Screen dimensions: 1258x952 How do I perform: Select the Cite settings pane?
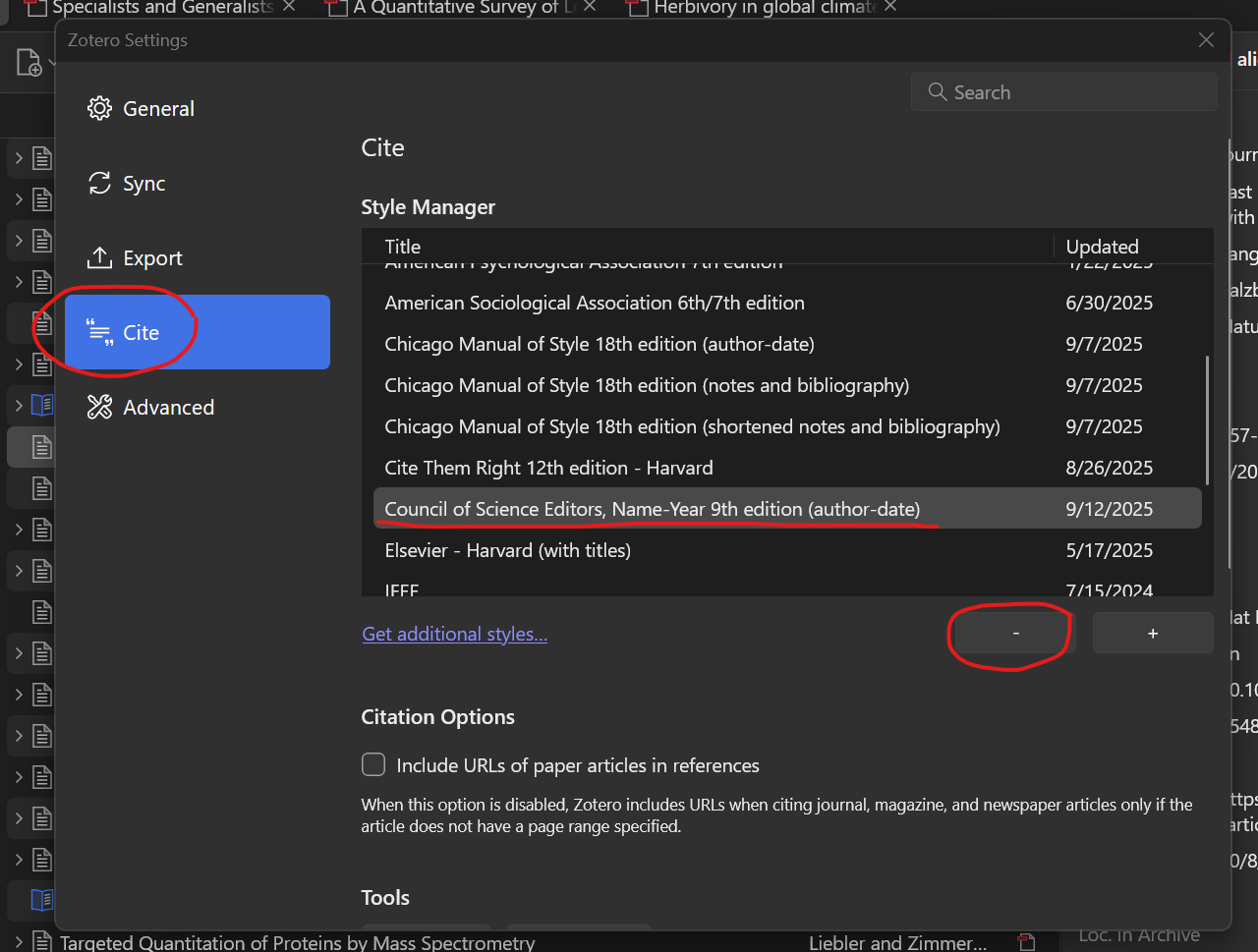coord(197,332)
